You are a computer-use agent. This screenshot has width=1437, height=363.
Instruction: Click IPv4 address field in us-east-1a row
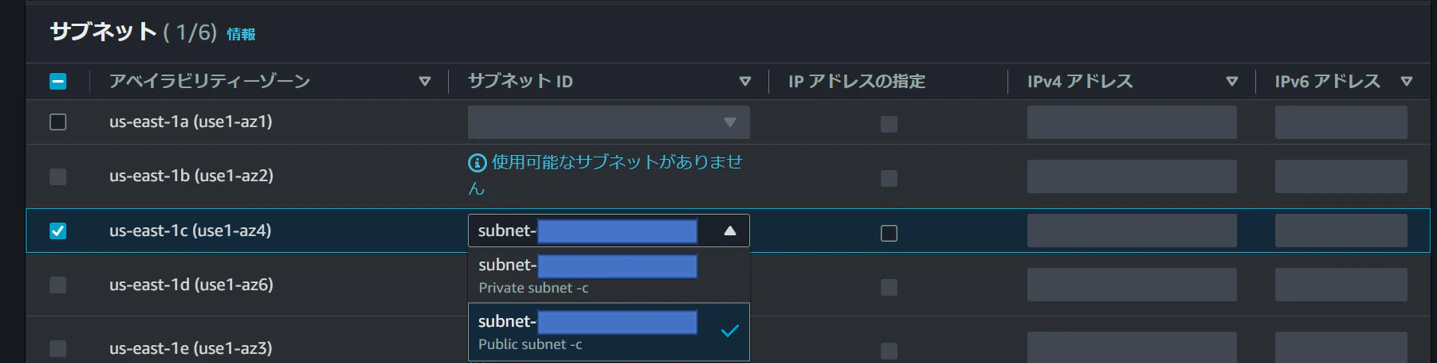[1132, 122]
